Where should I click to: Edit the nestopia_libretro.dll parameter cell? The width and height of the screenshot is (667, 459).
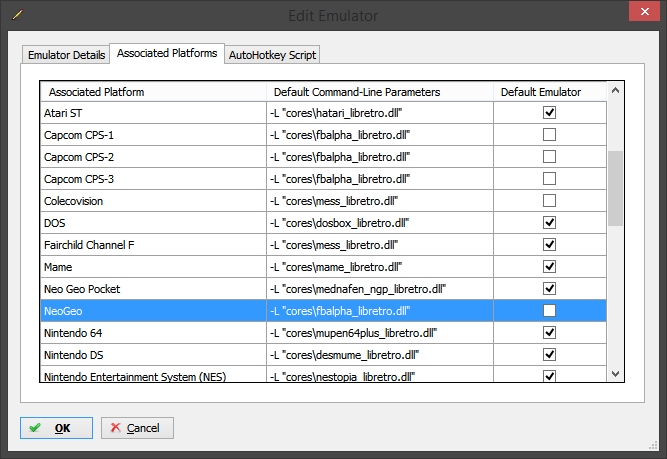(x=380, y=374)
